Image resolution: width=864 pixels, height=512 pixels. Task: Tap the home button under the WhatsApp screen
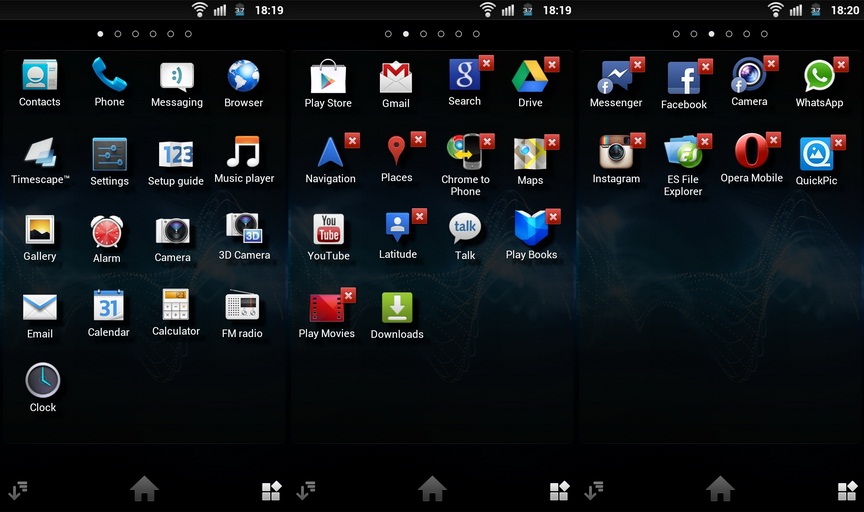click(720, 489)
